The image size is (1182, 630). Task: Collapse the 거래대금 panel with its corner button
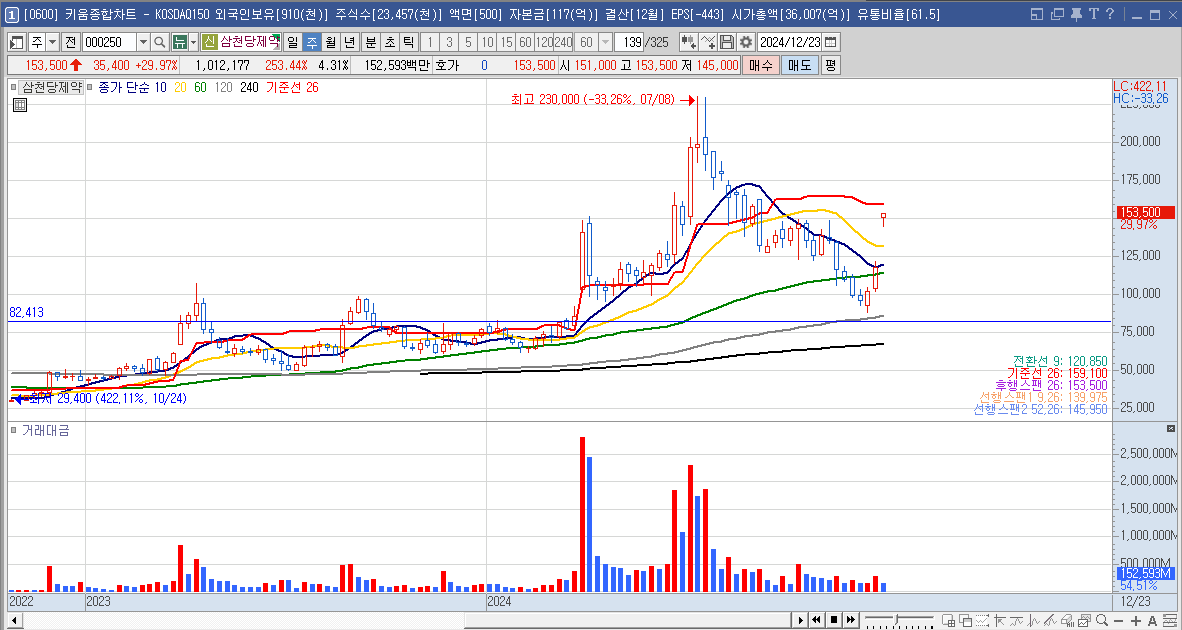tap(1171, 428)
